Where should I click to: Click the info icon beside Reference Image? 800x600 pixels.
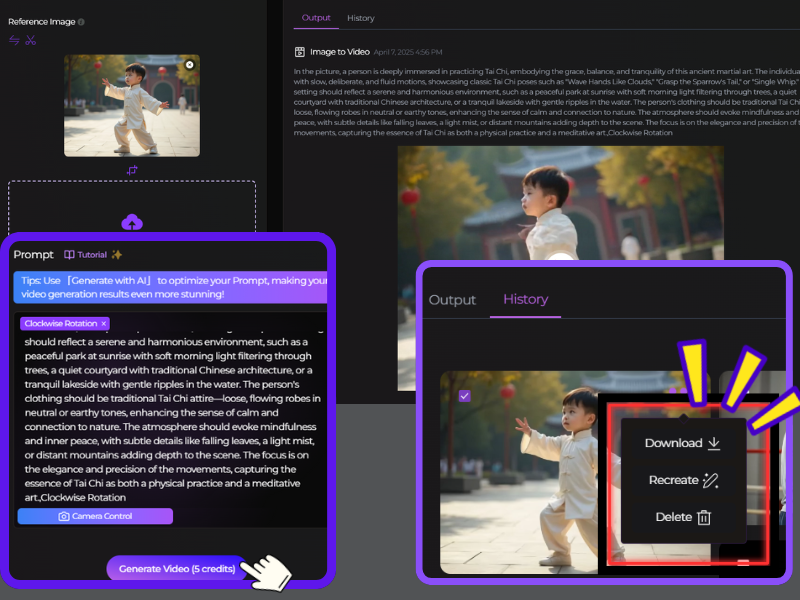pos(81,22)
